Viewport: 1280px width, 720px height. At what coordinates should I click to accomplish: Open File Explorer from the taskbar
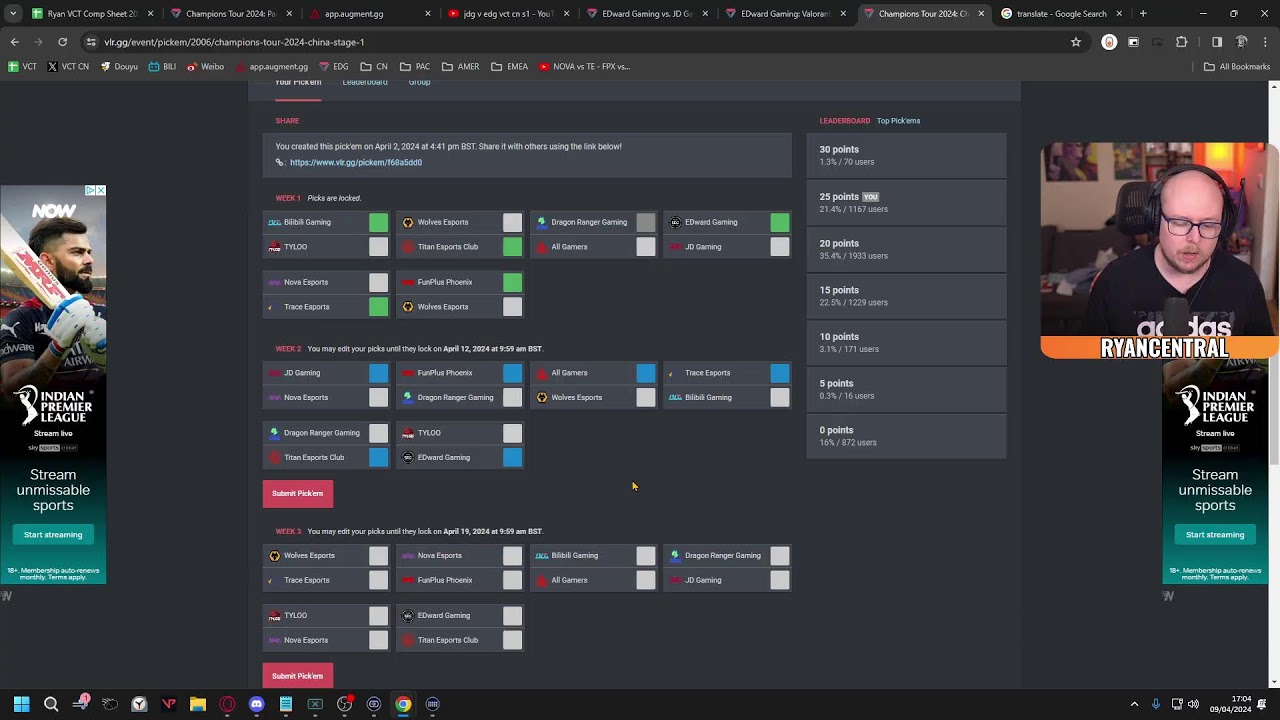pyautogui.click(x=198, y=704)
